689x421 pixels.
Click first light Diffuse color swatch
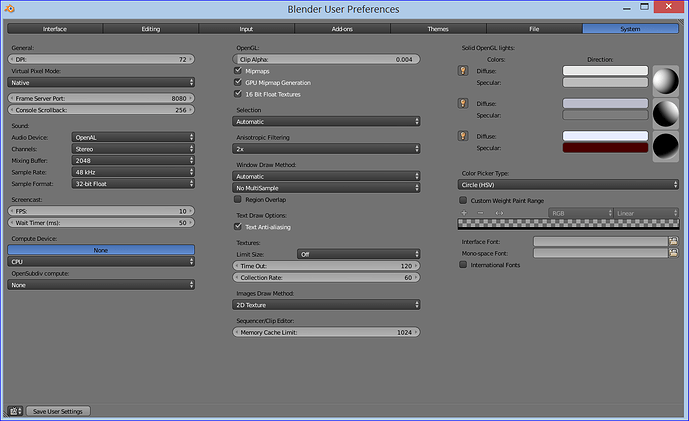pyautogui.click(x=605, y=70)
